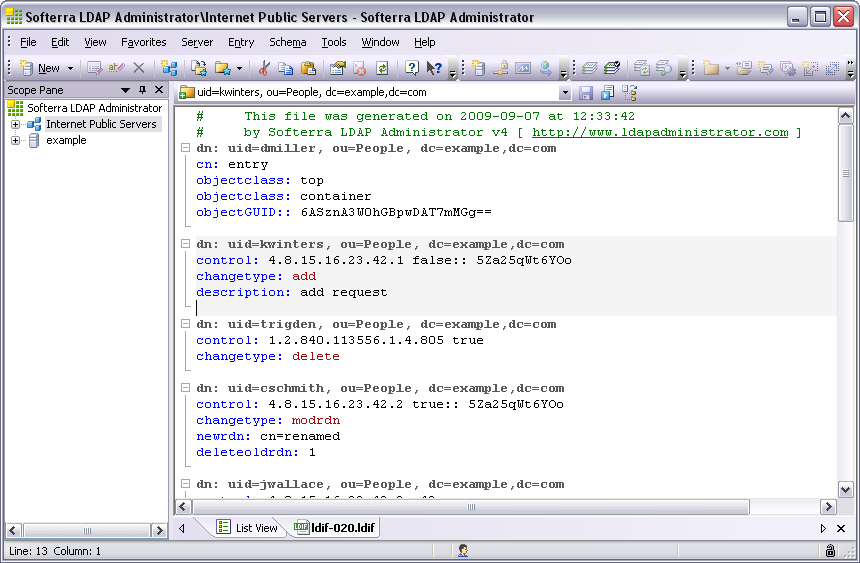Switch to the List View tab

point(247,528)
